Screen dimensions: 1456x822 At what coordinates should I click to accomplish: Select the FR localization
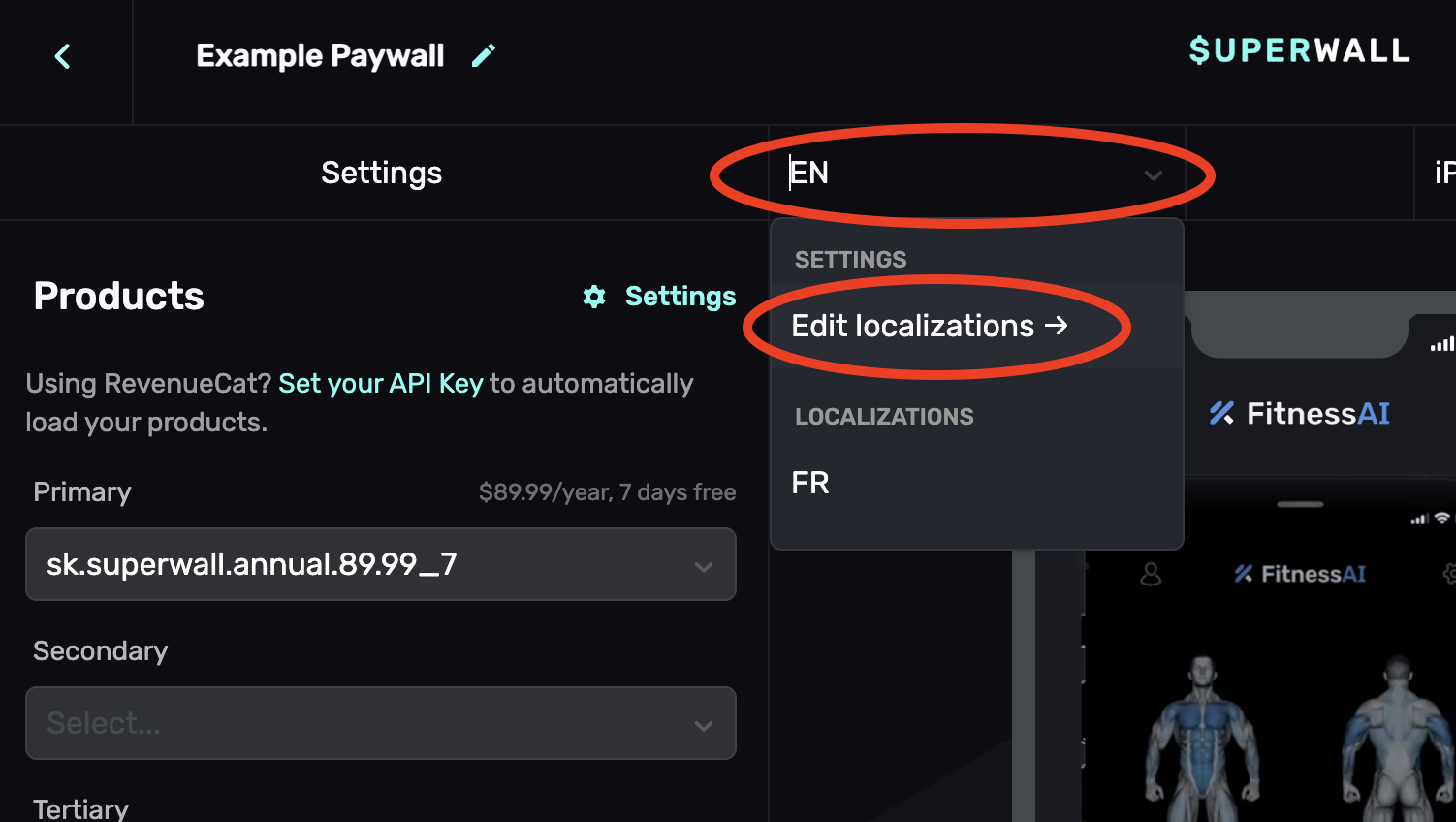[810, 483]
